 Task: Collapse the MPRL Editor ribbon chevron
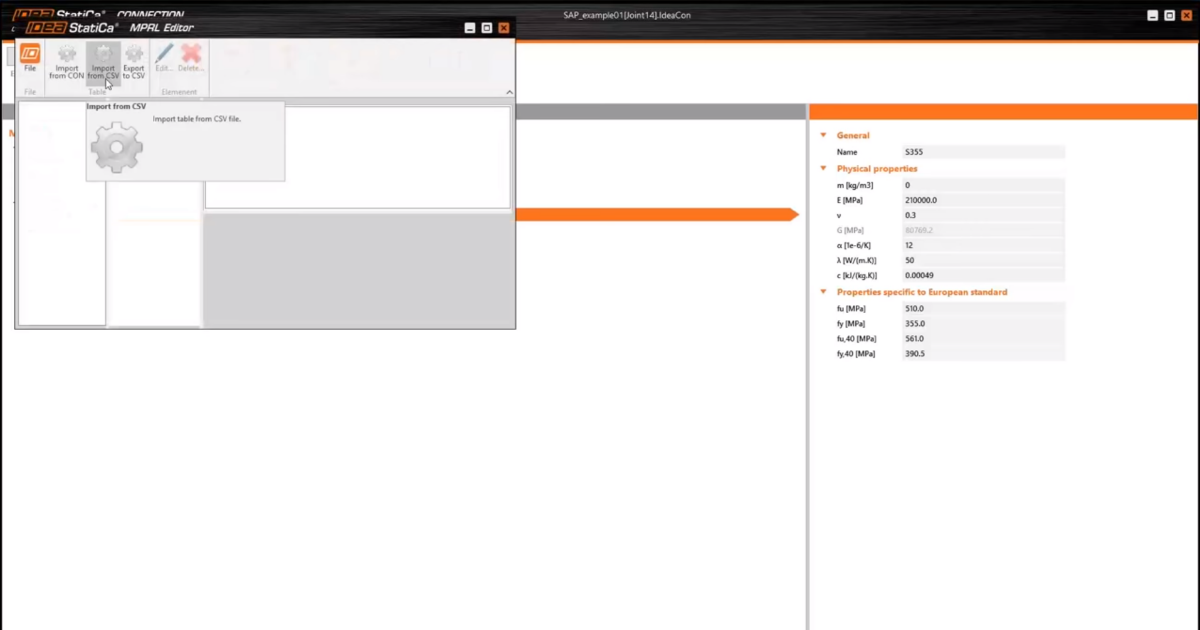coord(509,92)
